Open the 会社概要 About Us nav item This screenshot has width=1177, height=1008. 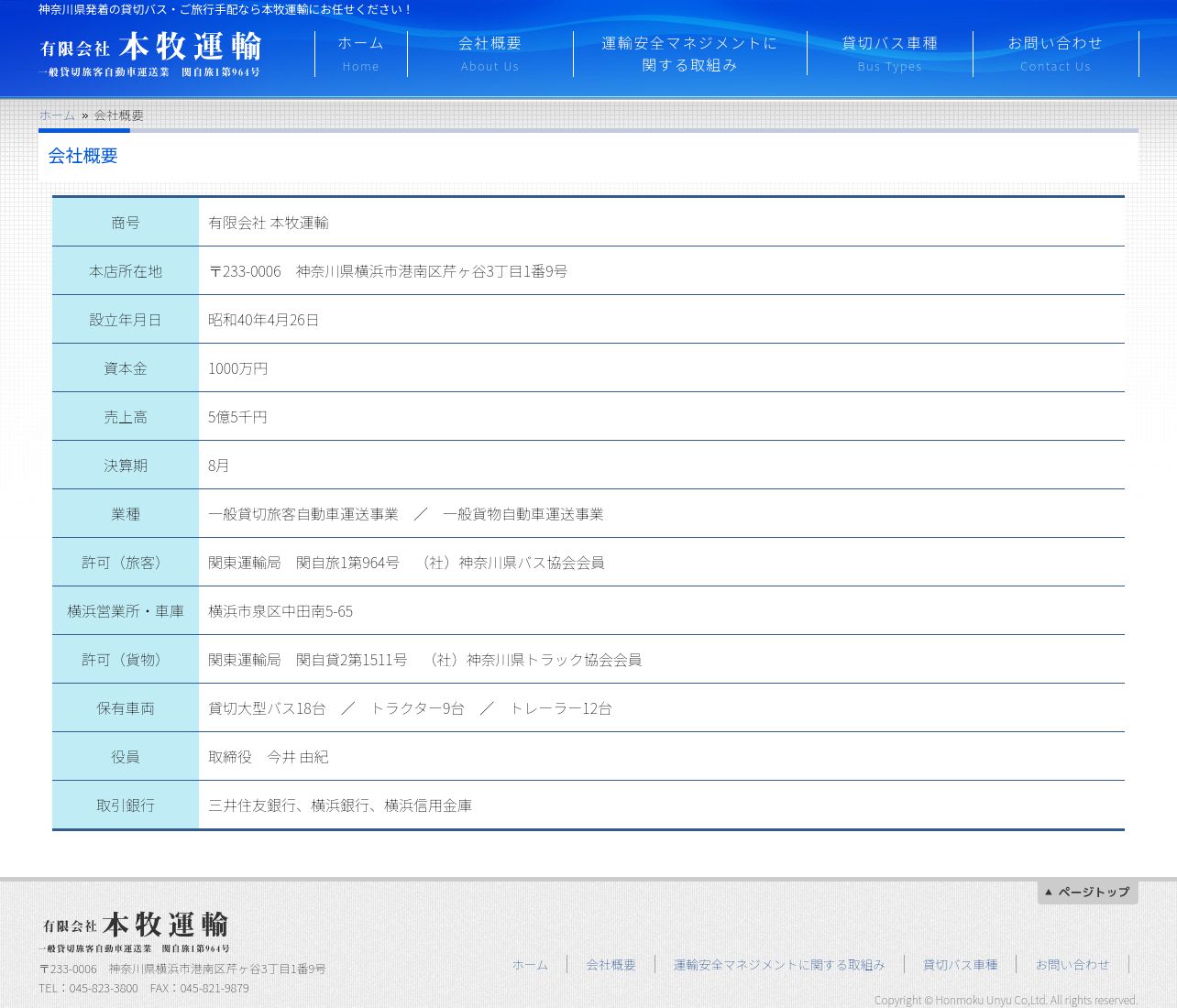pos(490,54)
